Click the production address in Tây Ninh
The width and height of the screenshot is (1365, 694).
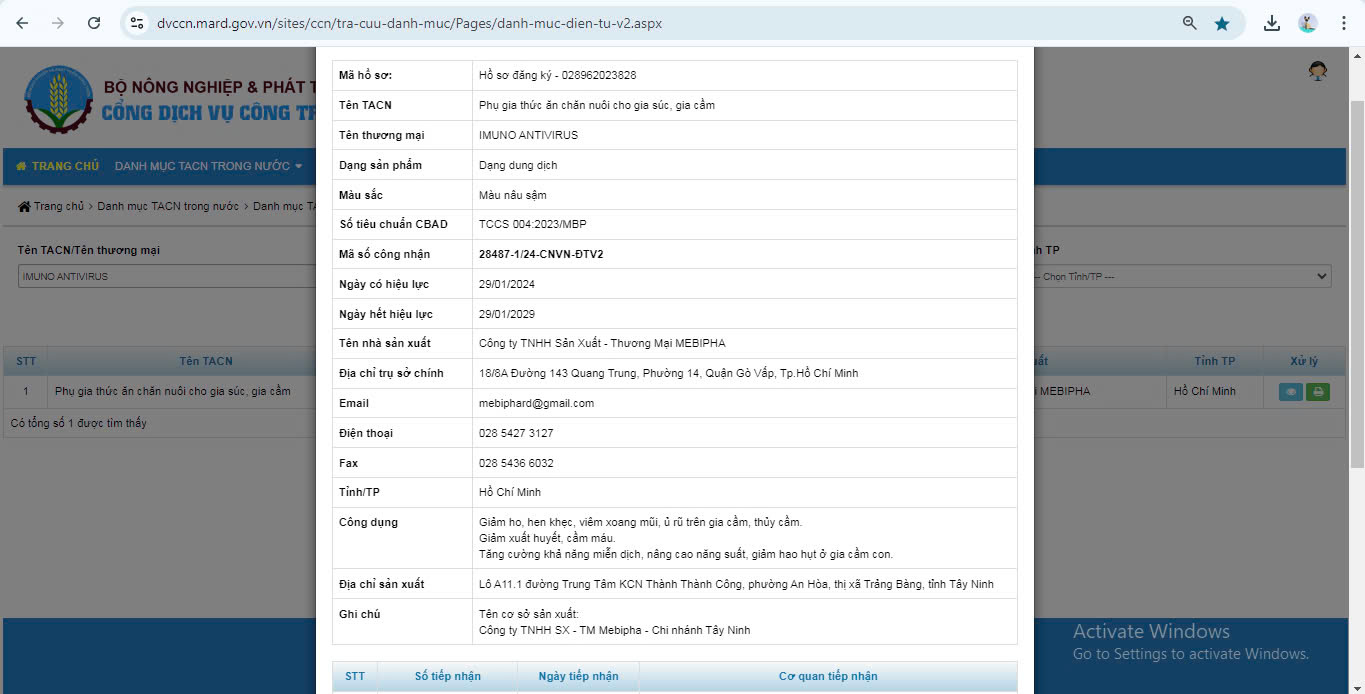[x=736, y=584]
